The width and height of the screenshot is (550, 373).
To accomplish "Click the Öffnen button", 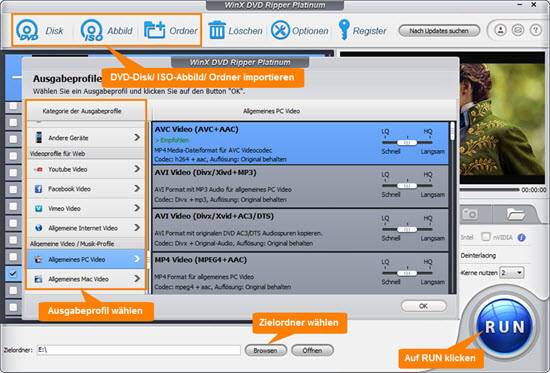I will click(x=312, y=350).
